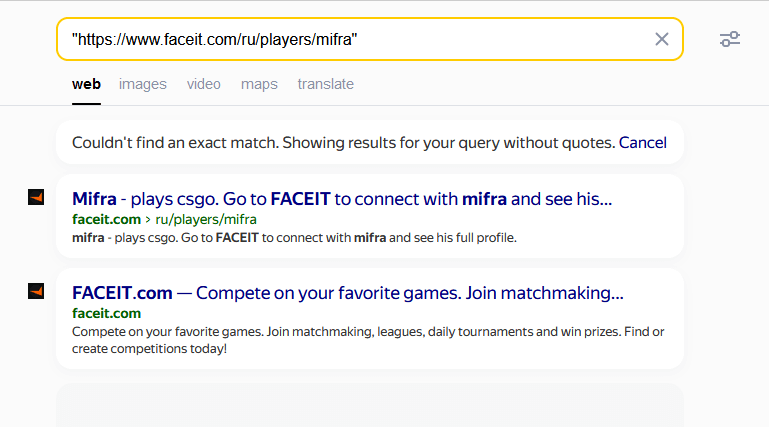Clear the search query with X icon
This screenshot has height=427, width=769.
(x=662, y=39)
